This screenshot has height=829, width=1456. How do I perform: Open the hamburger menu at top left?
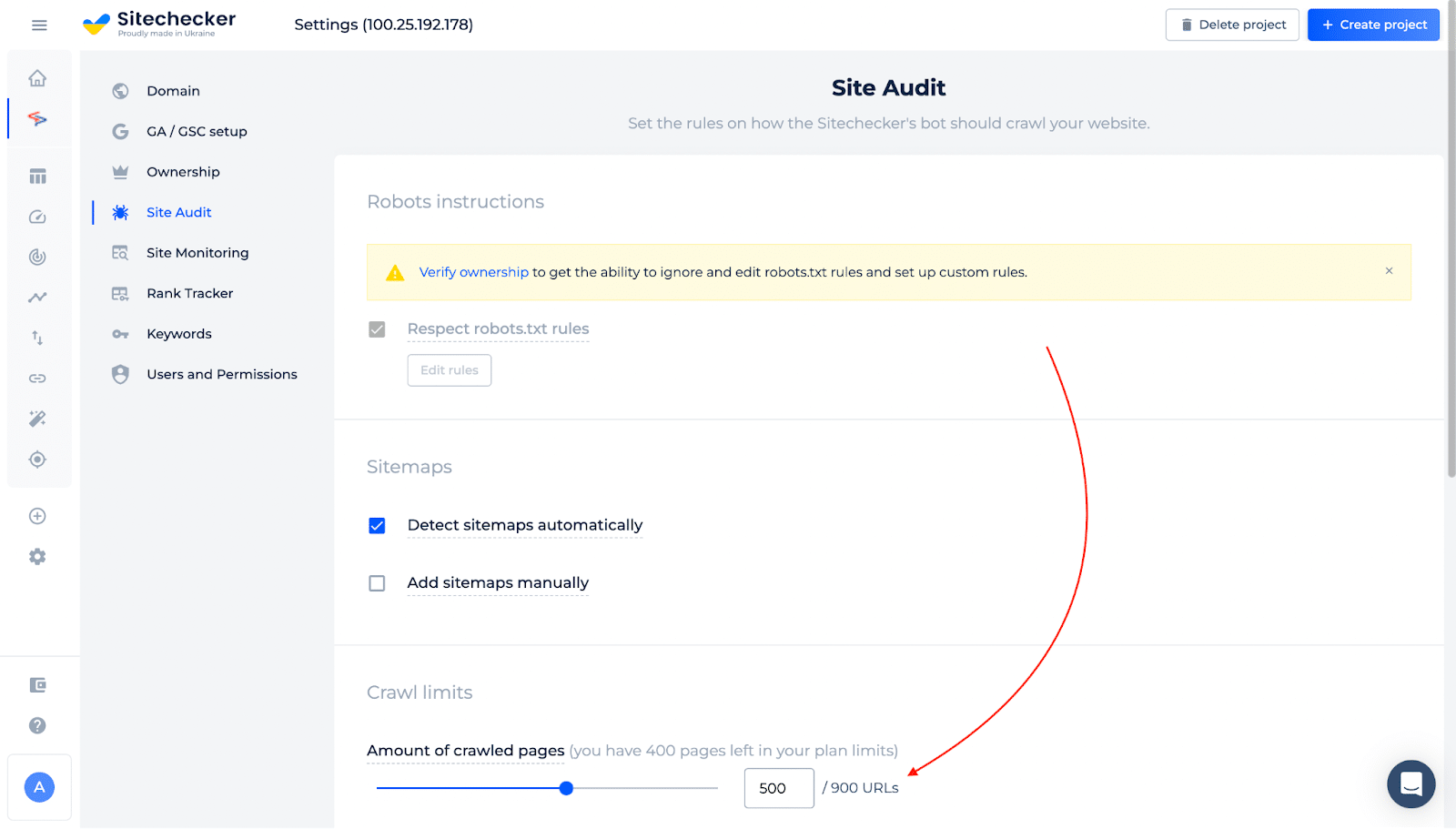(x=38, y=25)
